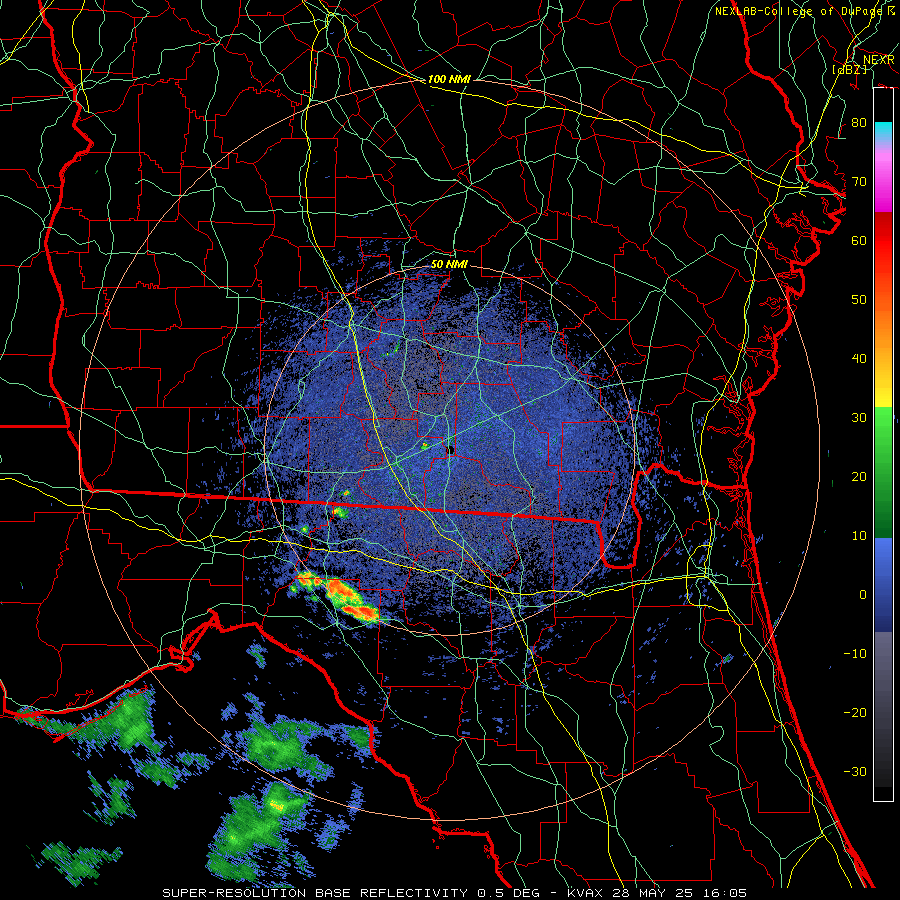Viewport: 900px width, 900px height.
Task: Click the 10 value on reflectivity scale
Action: [859, 536]
